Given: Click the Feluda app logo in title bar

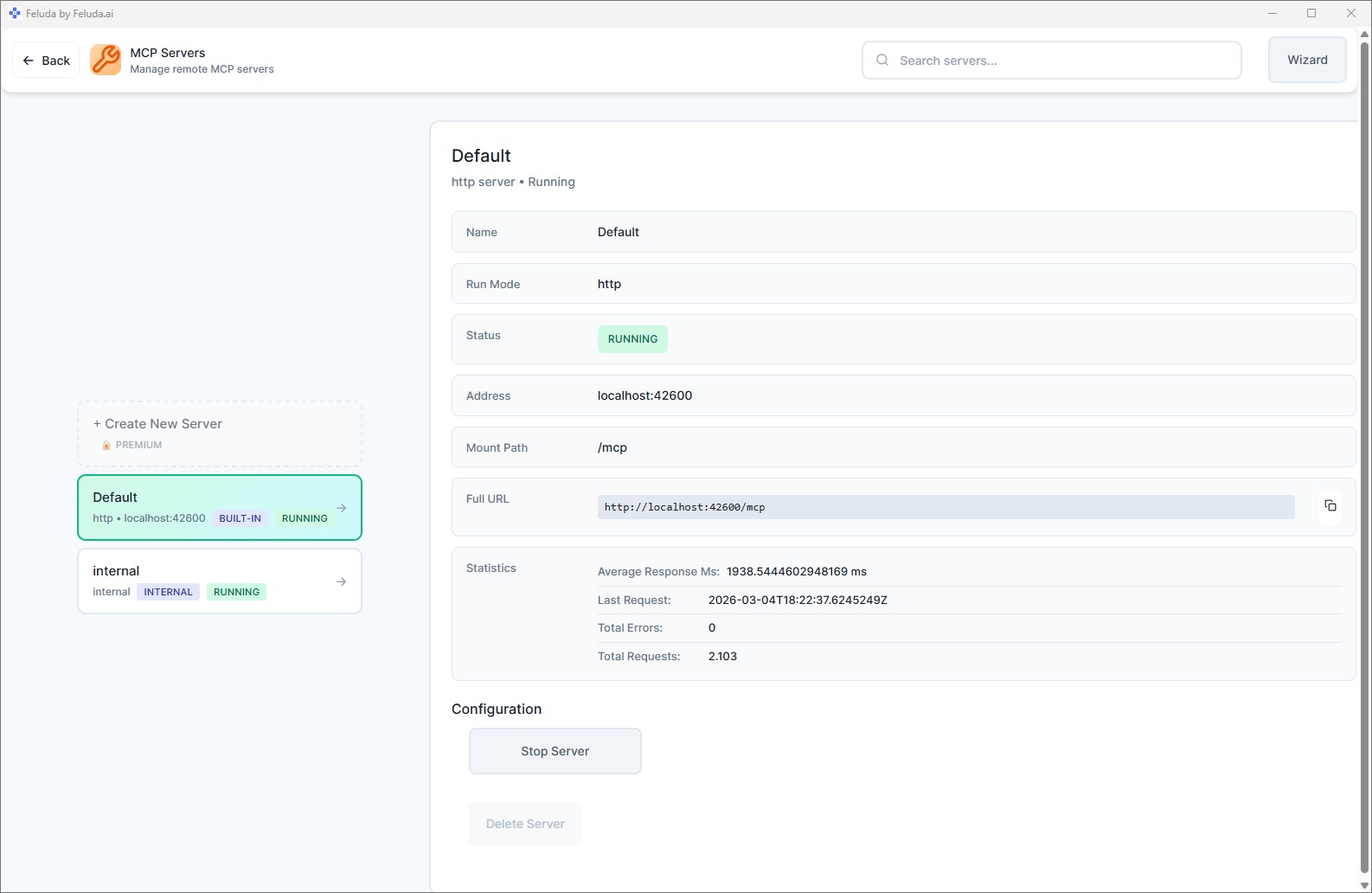Looking at the screenshot, I should coord(14,13).
